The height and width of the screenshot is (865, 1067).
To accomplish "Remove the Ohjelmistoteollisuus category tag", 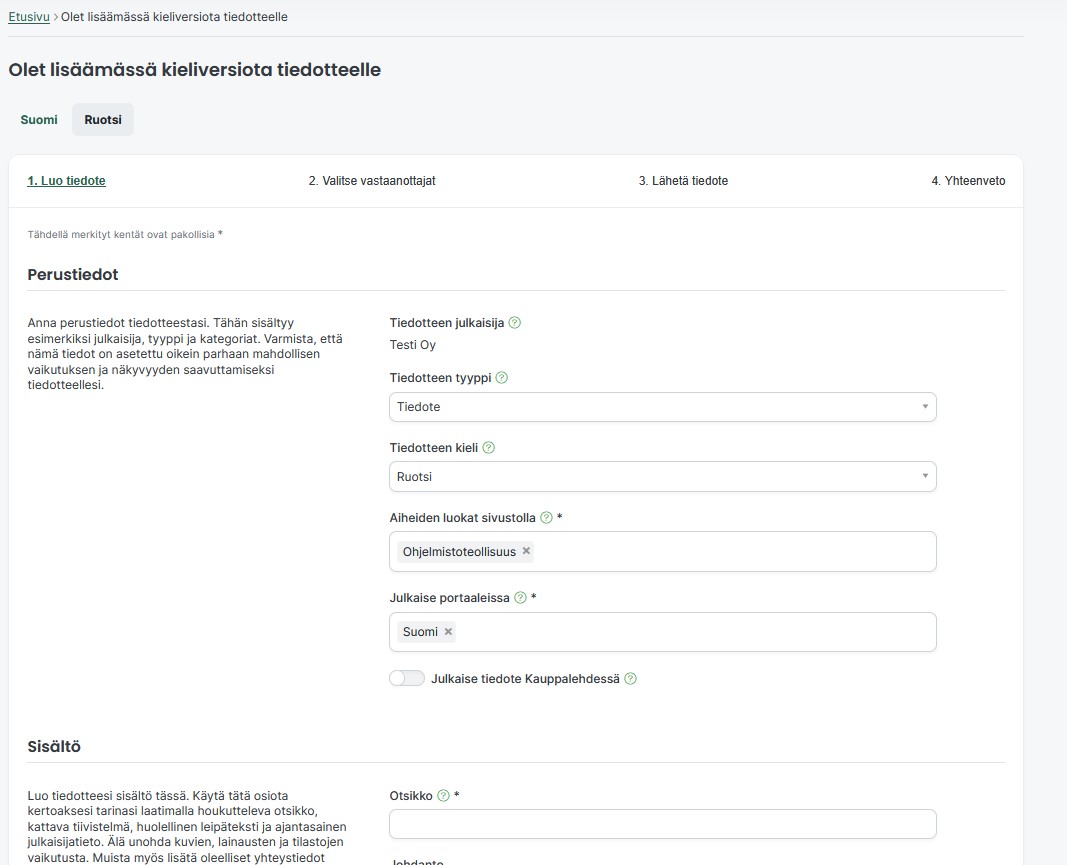I will tap(526, 551).
